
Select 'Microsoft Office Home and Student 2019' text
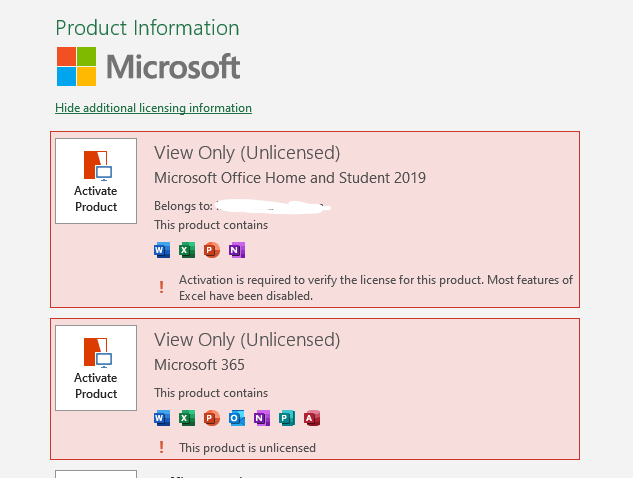tap(290, 178)
